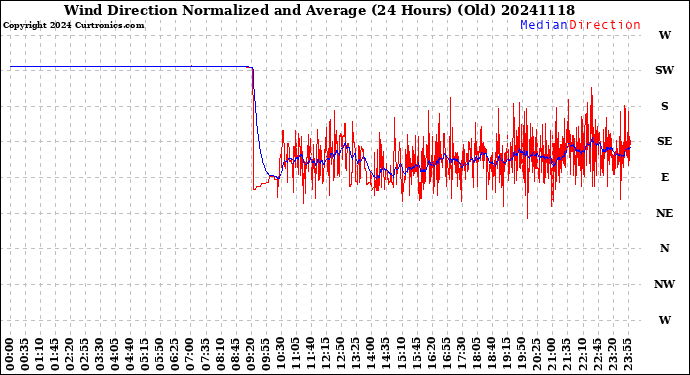Click the '05:50' time axis label
The height and width of the screenshot is (375, 690).
pyautogui.click(x=161, y=354)
